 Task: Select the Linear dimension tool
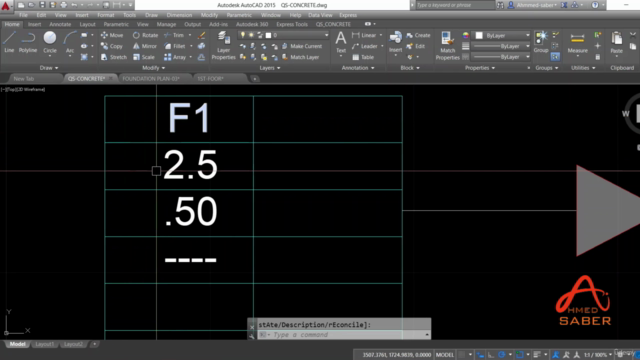click(364, 35)
